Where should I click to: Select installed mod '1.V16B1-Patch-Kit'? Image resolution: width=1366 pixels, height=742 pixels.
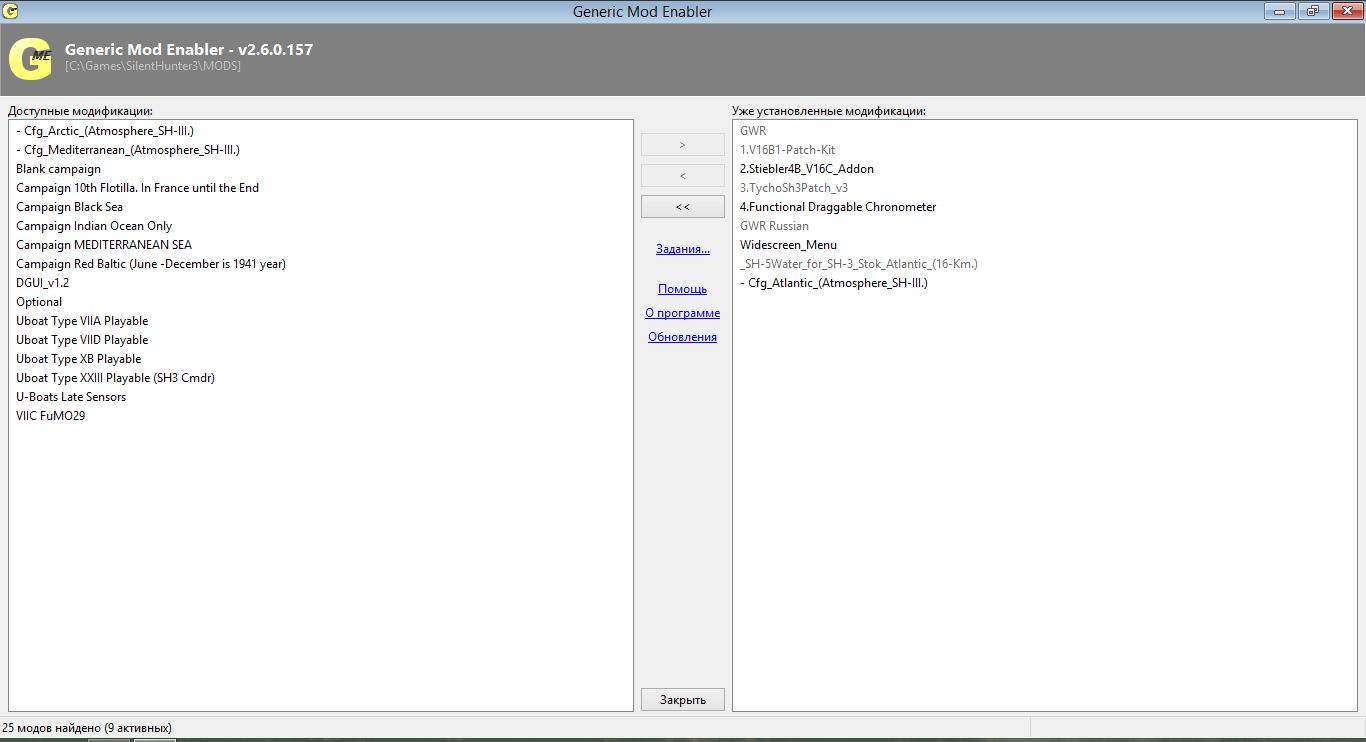tap(787, 150)
